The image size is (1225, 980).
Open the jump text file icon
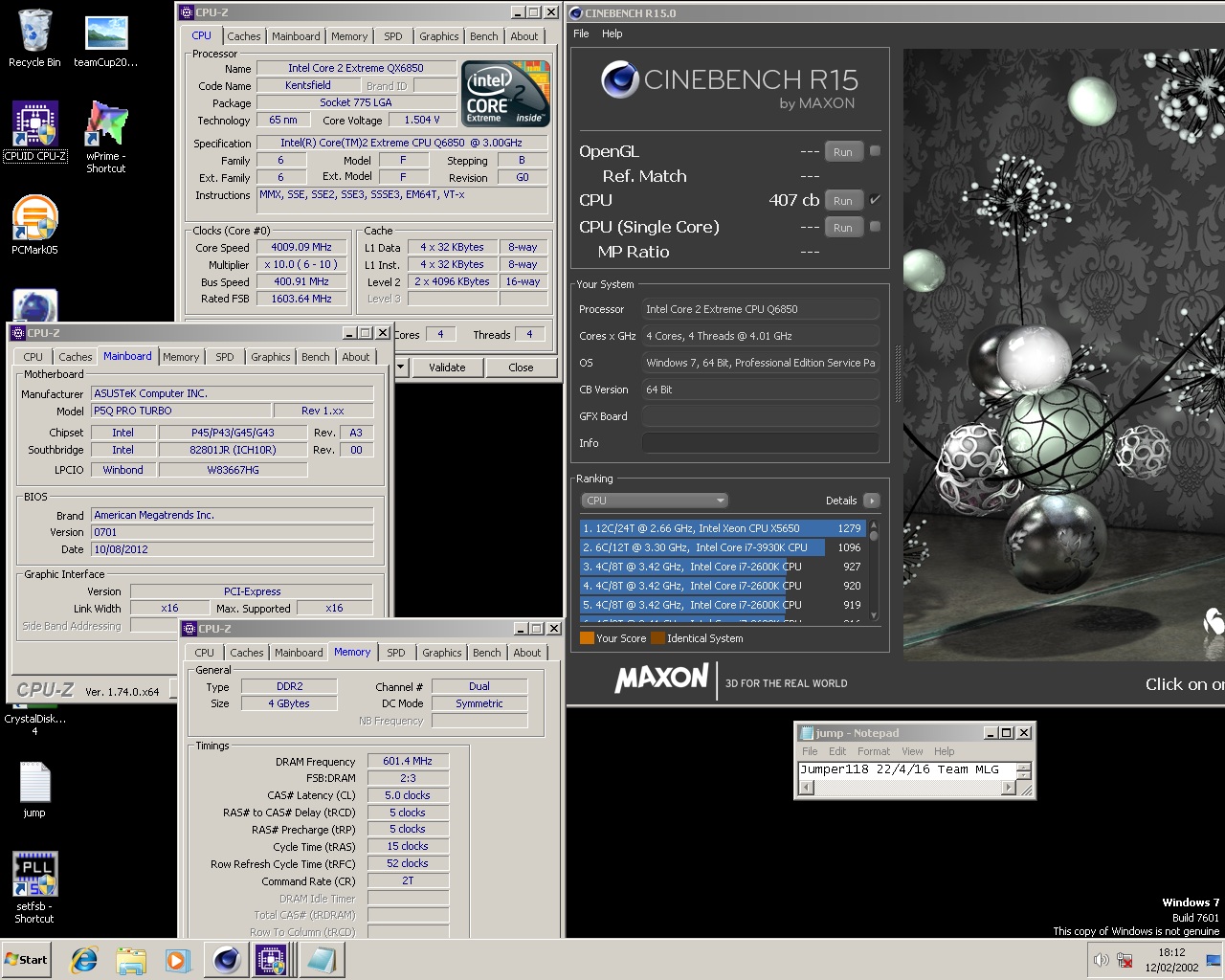(x=34, y=790)
